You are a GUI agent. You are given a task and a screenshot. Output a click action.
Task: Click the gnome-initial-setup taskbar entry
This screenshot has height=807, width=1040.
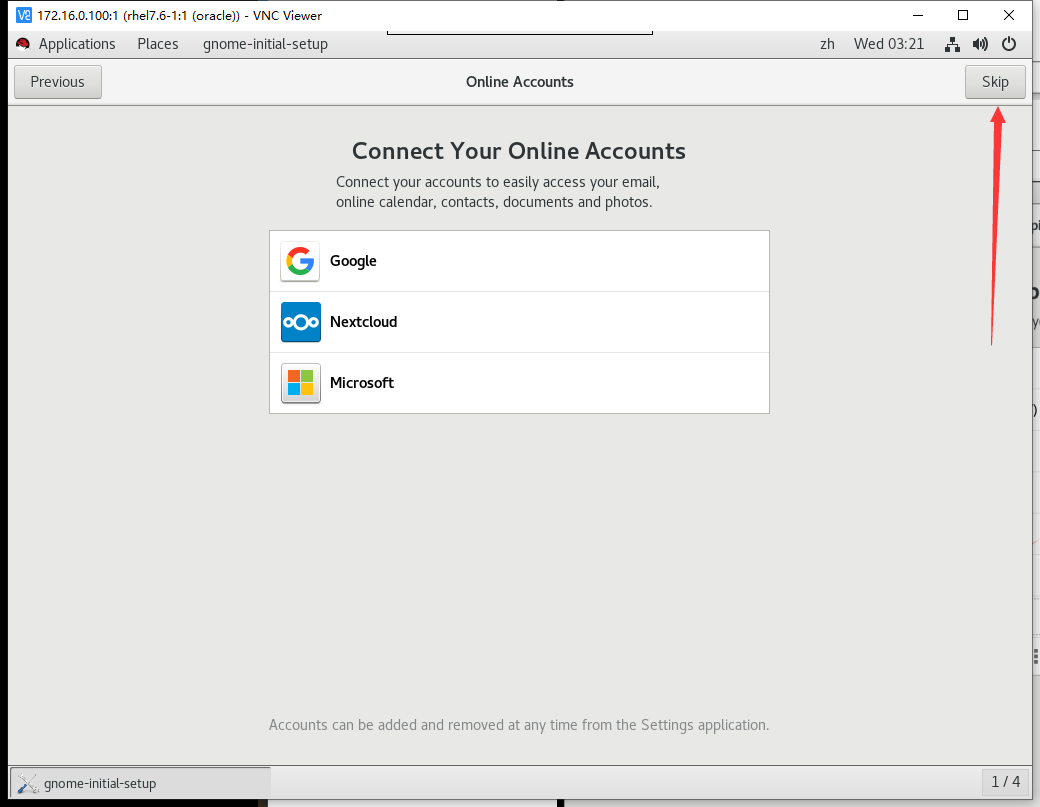click(x=140, y=783)
